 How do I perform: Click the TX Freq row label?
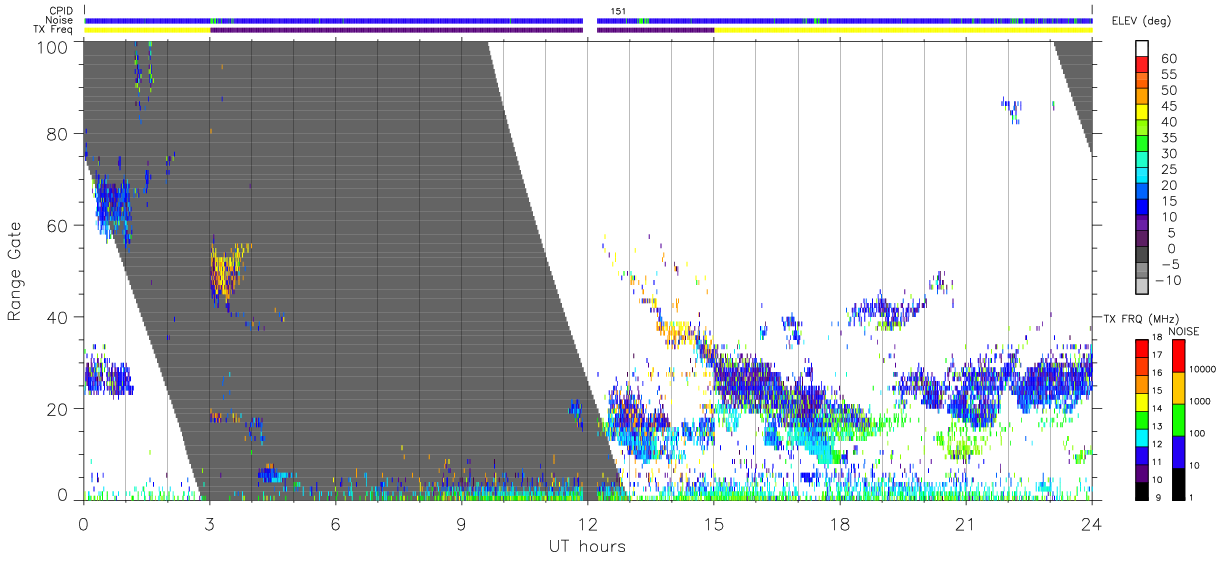coord(54,30)
